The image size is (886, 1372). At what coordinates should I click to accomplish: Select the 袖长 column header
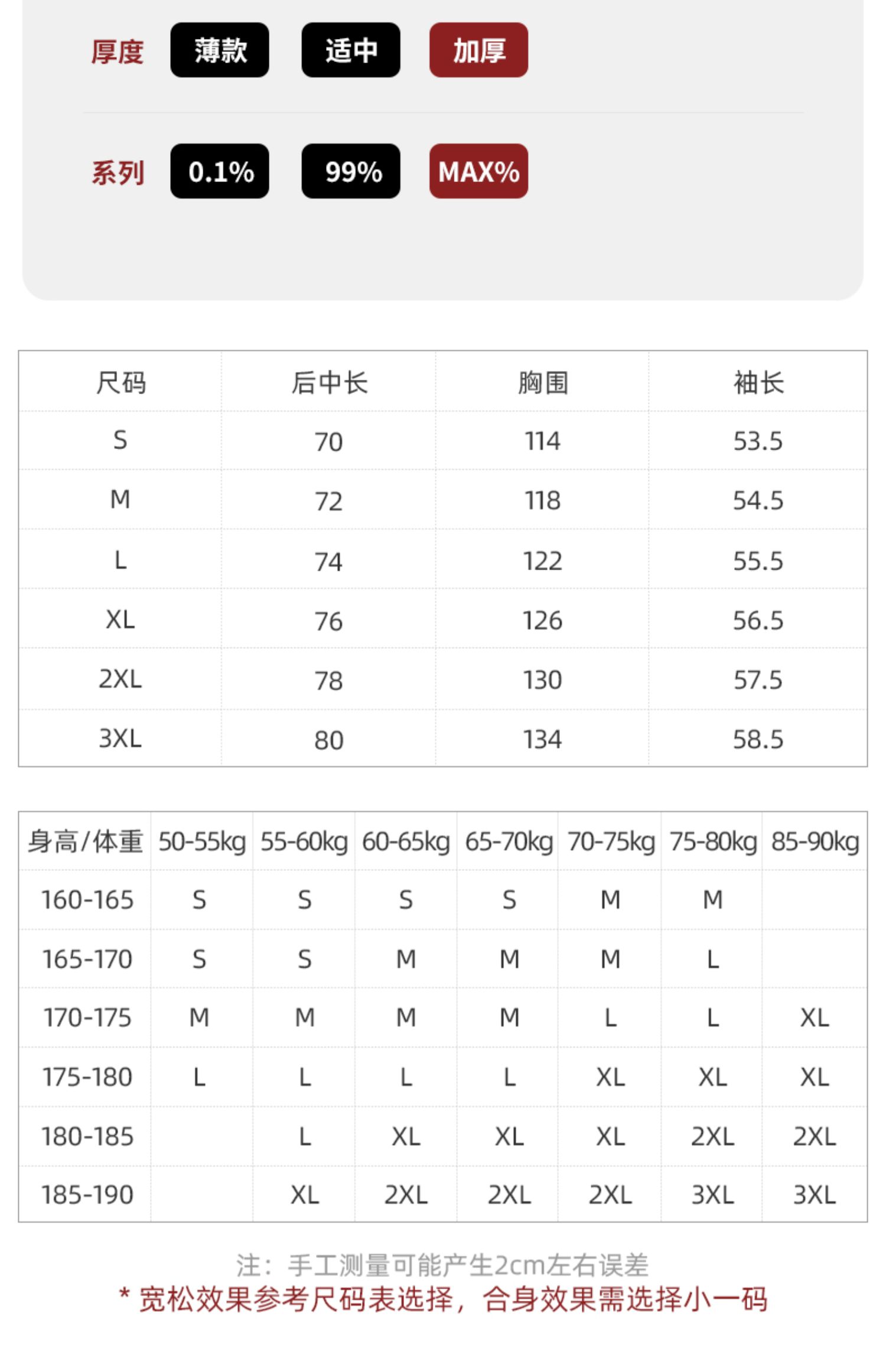click(x=758, y=383)
